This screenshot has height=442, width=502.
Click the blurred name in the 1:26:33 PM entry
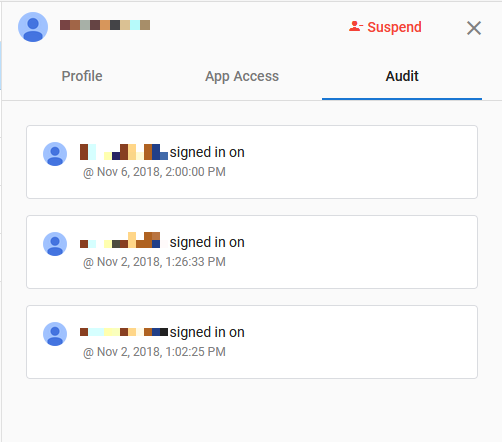click(x=120, y=240)
